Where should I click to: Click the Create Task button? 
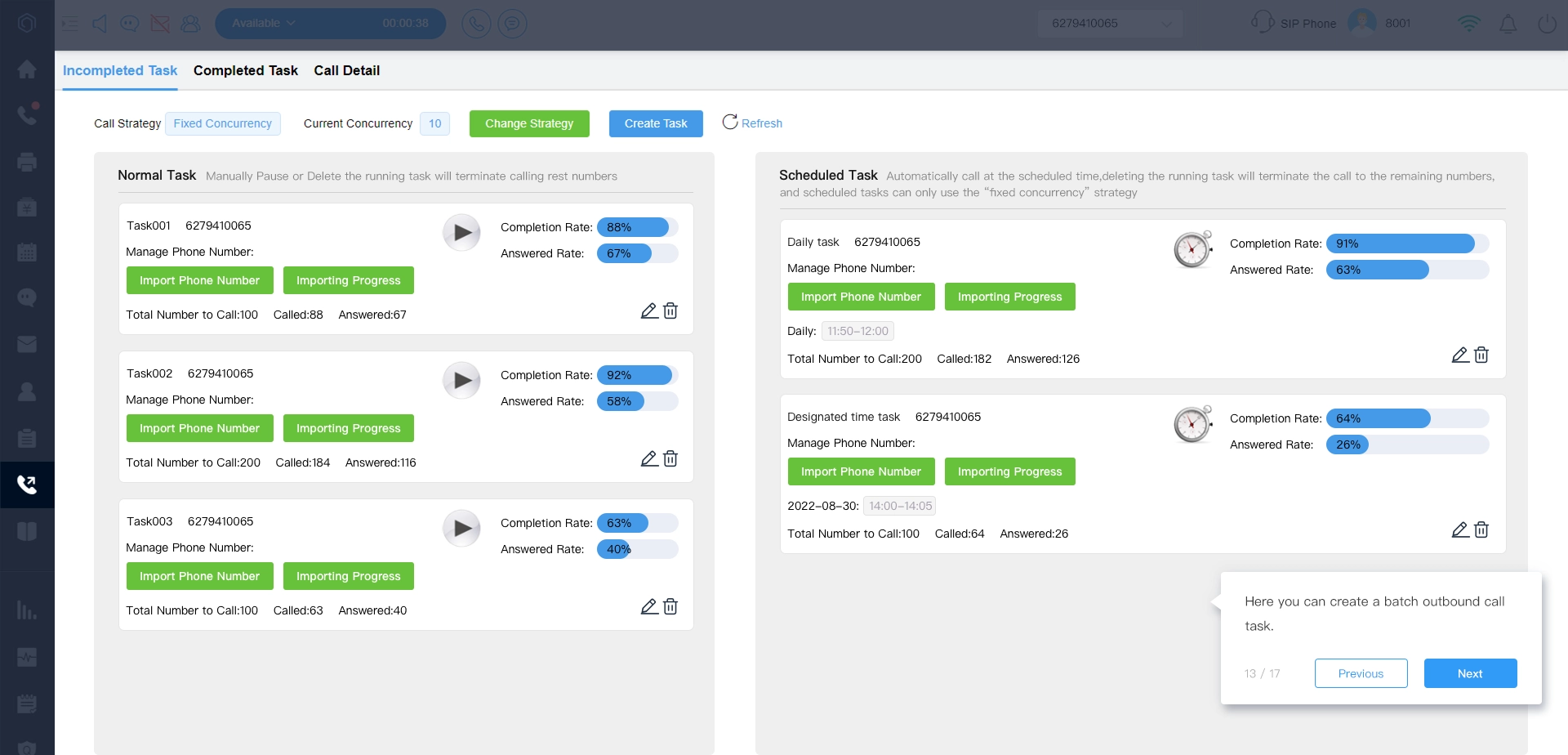coord(656,123)
